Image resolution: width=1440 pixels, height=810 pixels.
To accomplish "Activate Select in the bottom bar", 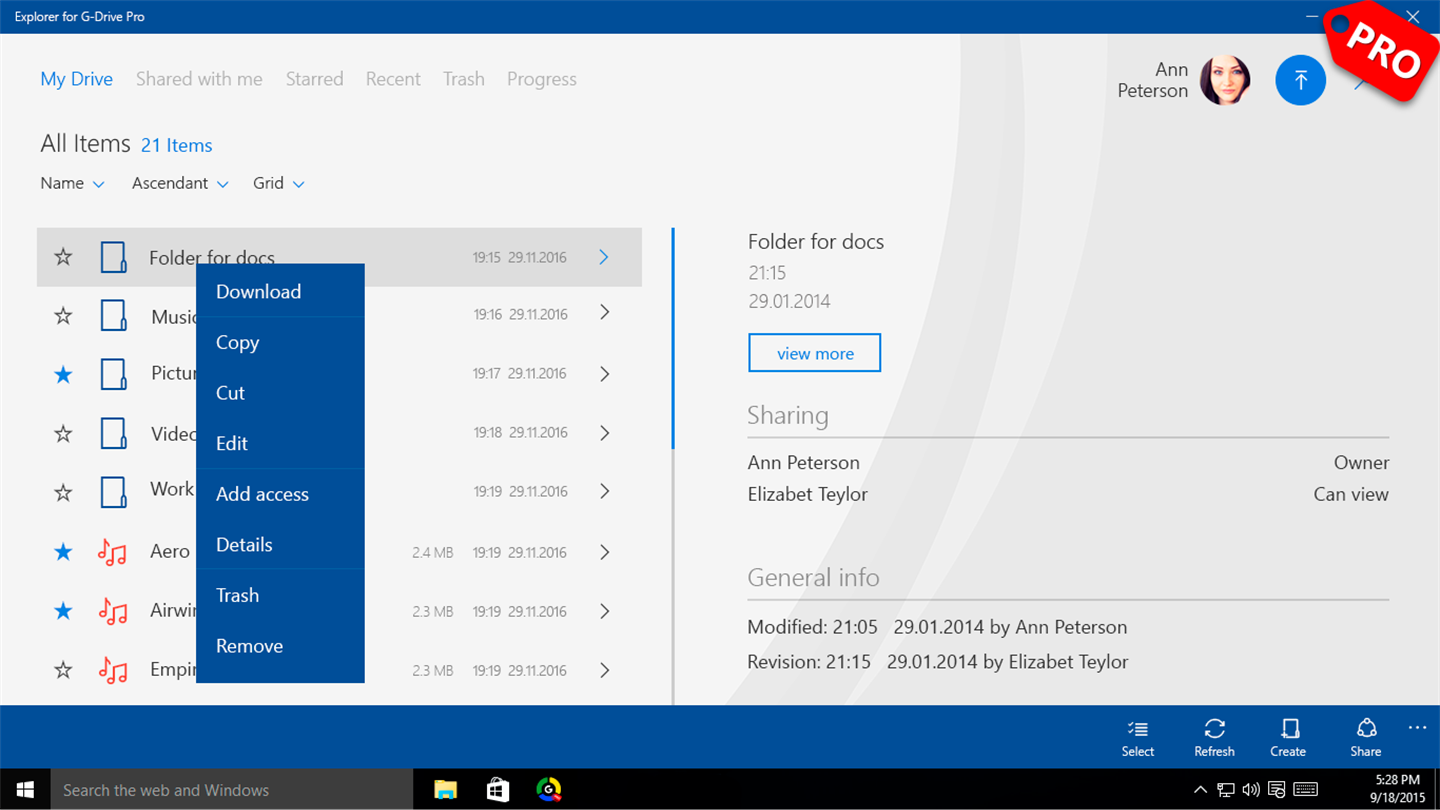I will [x=1138, y=738].
